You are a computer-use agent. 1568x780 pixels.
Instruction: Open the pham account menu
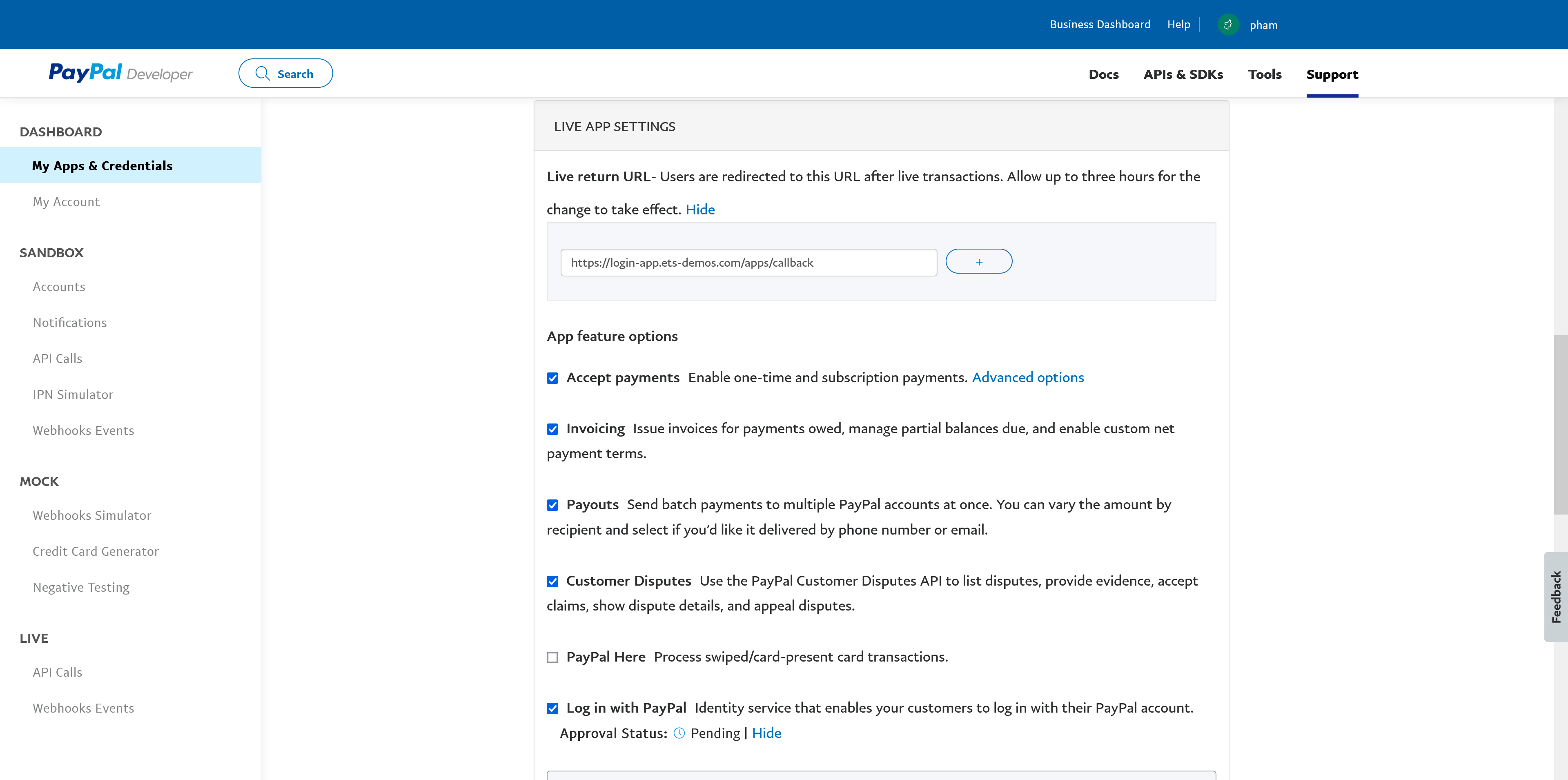(1264, 25)
